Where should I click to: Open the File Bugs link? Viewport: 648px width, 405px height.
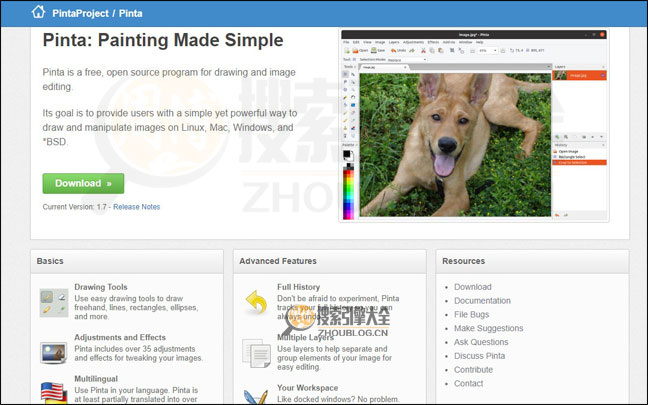click(x=472, y=314)
